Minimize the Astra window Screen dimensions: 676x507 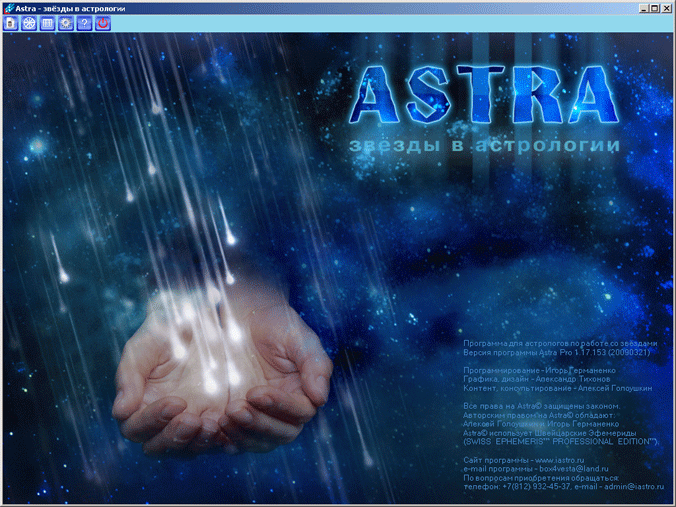point(641,7)
